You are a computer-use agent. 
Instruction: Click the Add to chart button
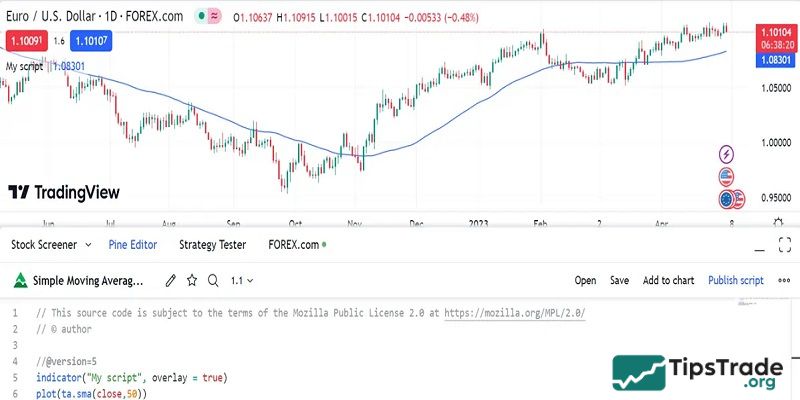[668, 281]
